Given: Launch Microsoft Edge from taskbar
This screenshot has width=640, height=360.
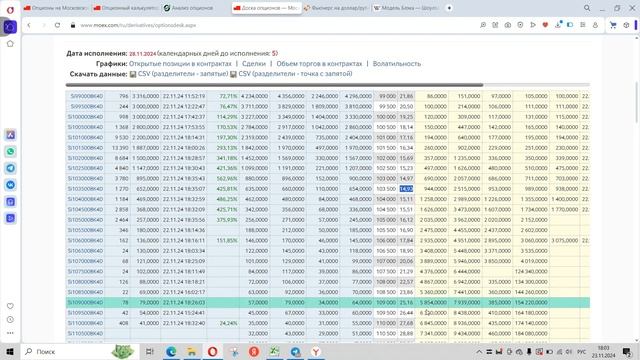Looking at the screenshot, I should pyautogui.click(x=171, y=351).
